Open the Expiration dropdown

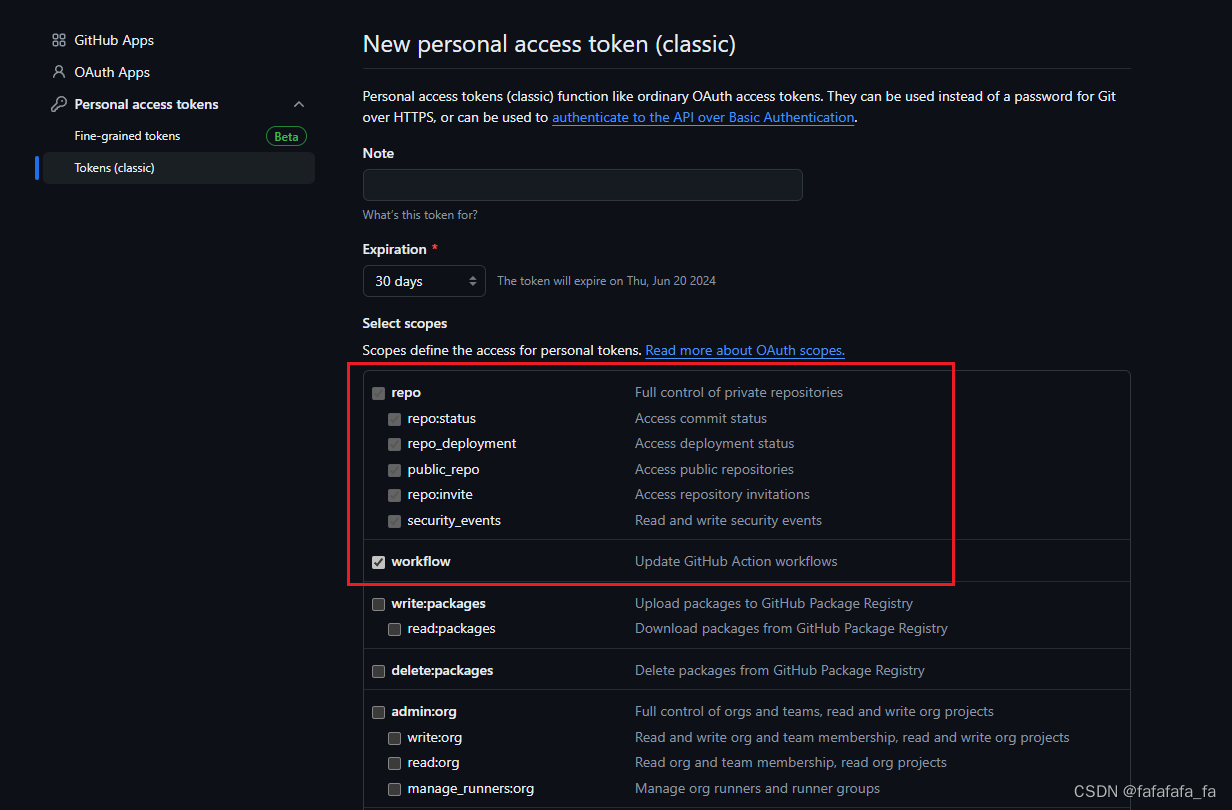click(423, 281)
